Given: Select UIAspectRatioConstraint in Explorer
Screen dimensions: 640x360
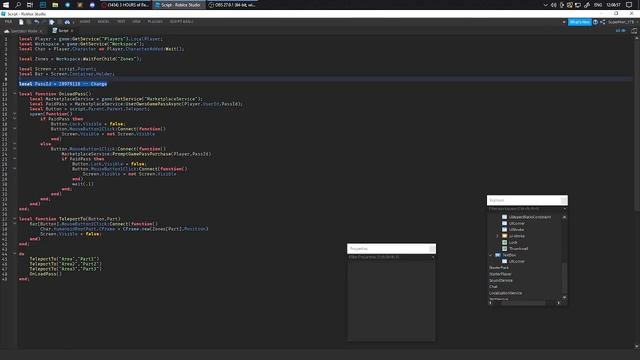Looking at the screenshot, I should click(x=529, y=217).
